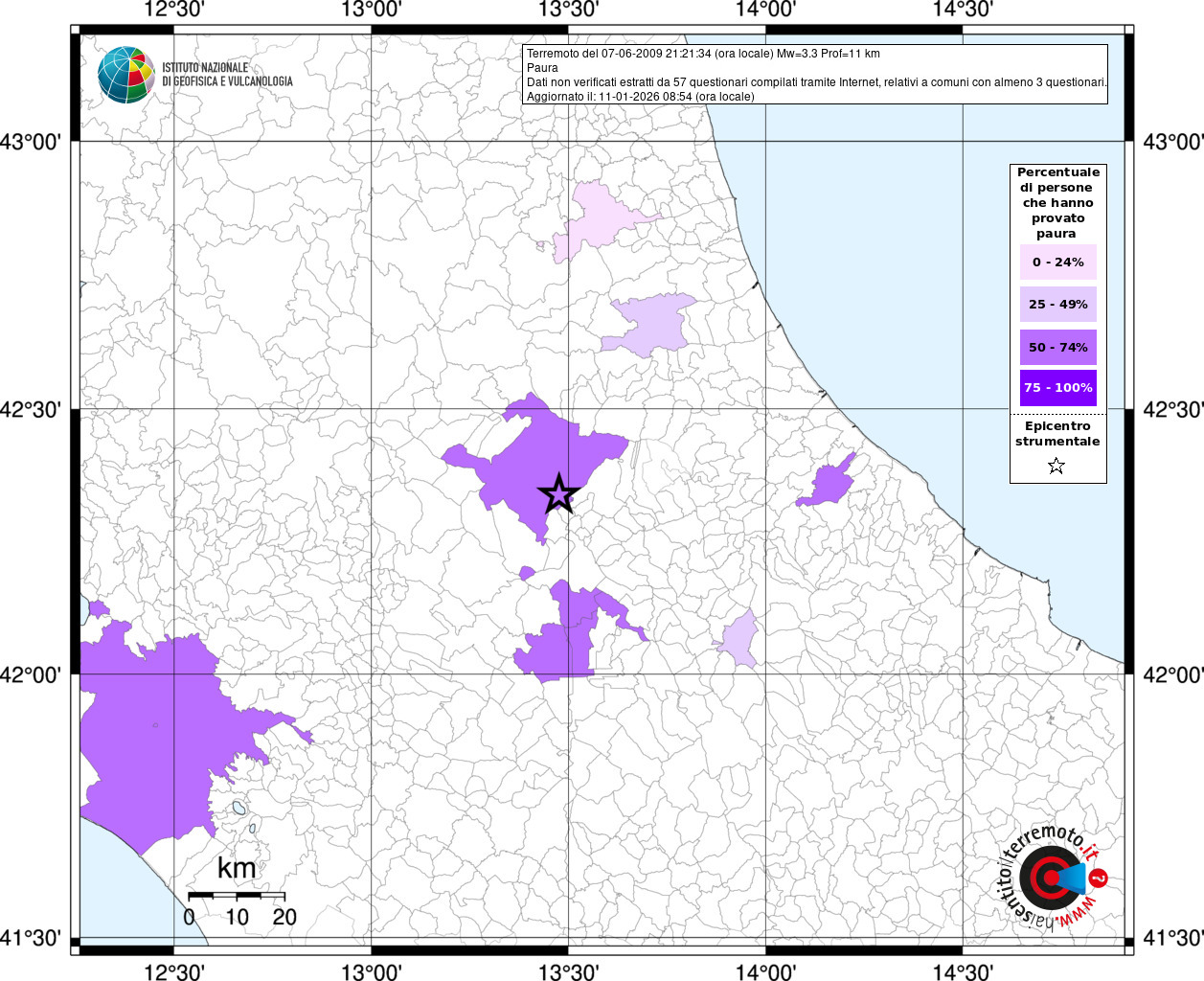Select the 50 - 74% legend swatch

click(x=1057, y=347)
